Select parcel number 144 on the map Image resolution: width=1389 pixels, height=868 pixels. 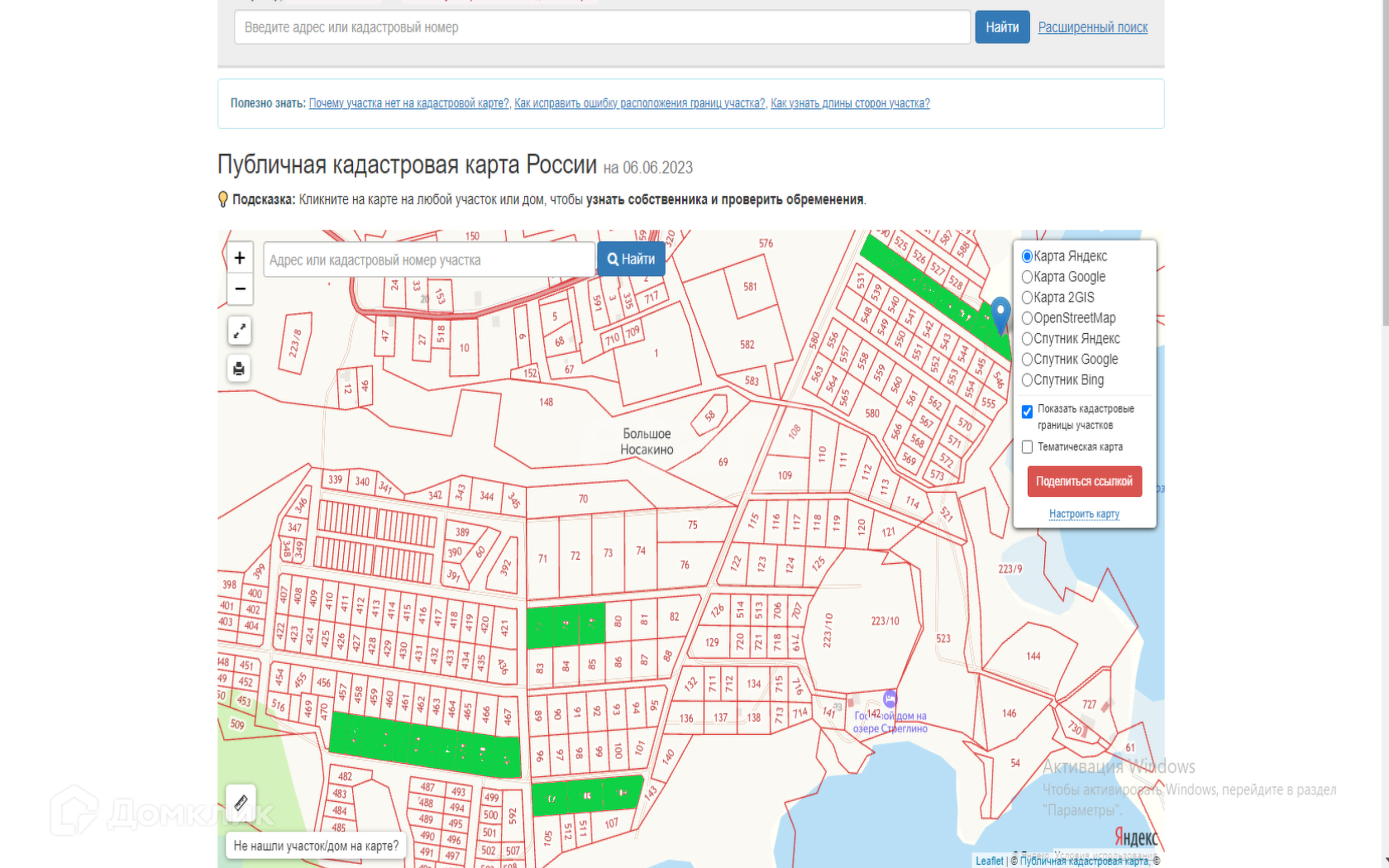[1033, 656]
